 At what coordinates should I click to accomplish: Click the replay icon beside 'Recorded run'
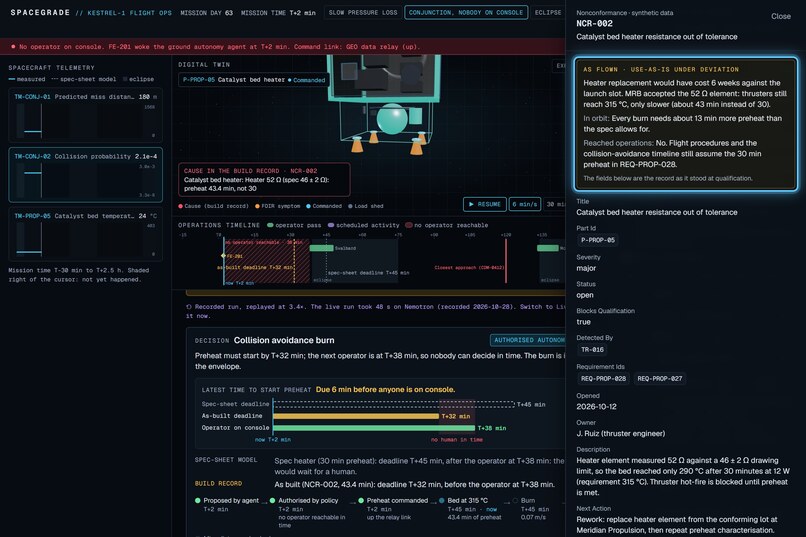189,307
